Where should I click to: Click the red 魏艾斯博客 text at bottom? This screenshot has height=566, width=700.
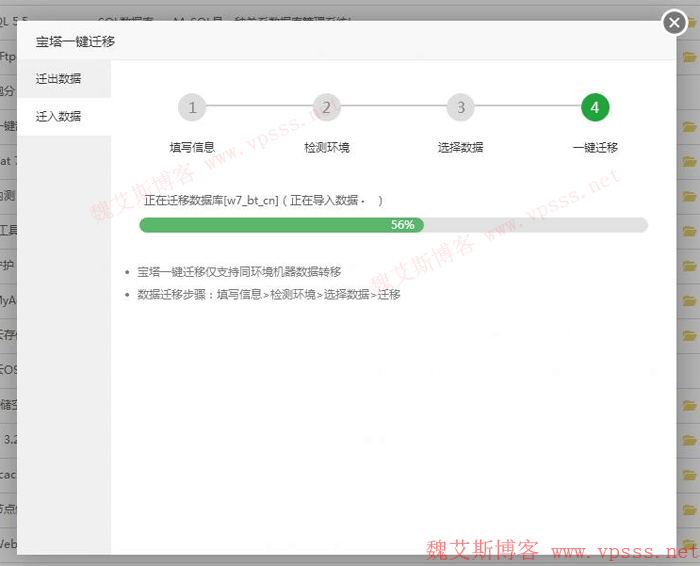[x=482, y=550]
